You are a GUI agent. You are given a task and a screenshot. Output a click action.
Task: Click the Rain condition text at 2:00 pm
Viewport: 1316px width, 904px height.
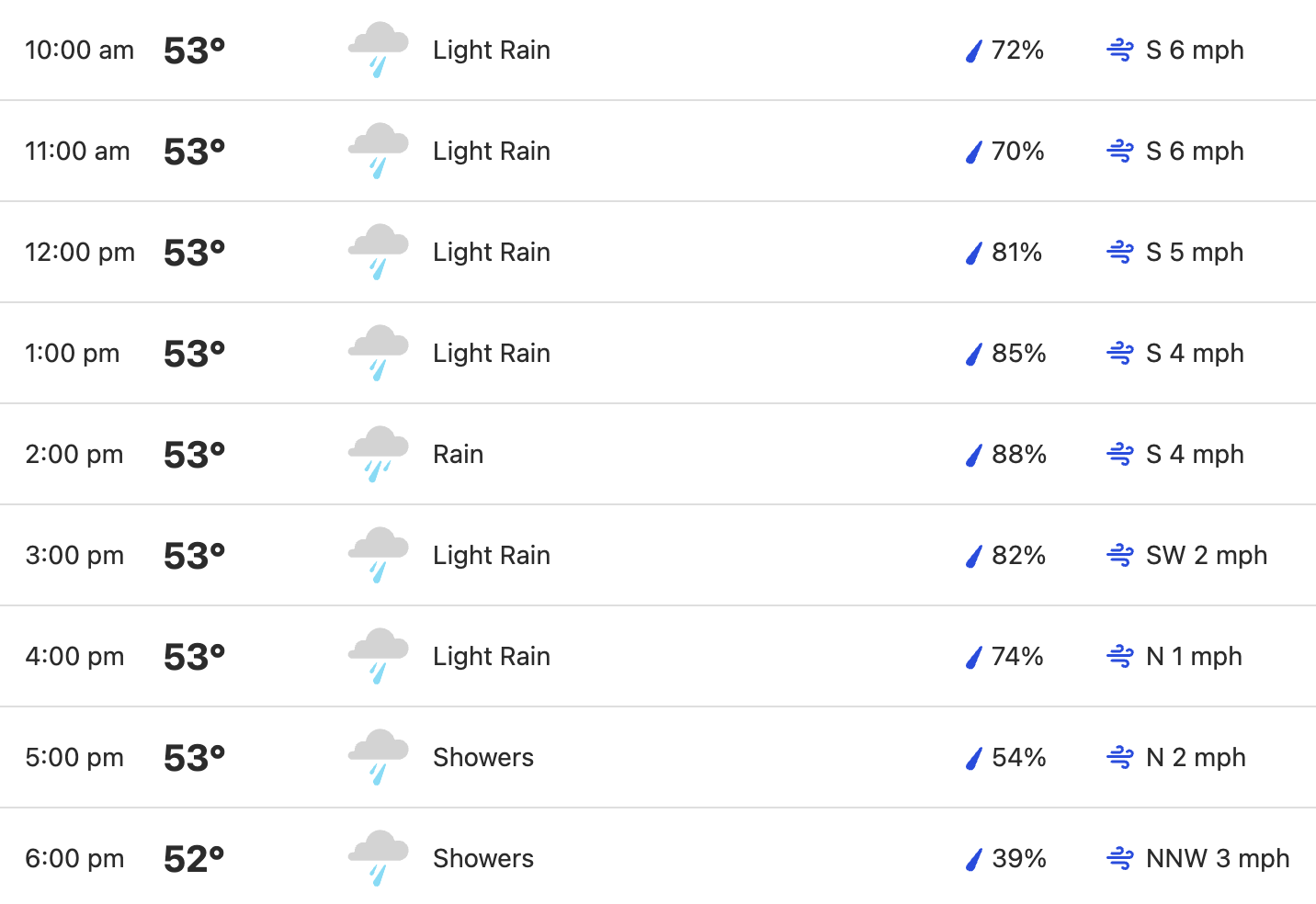coord(458,454)
